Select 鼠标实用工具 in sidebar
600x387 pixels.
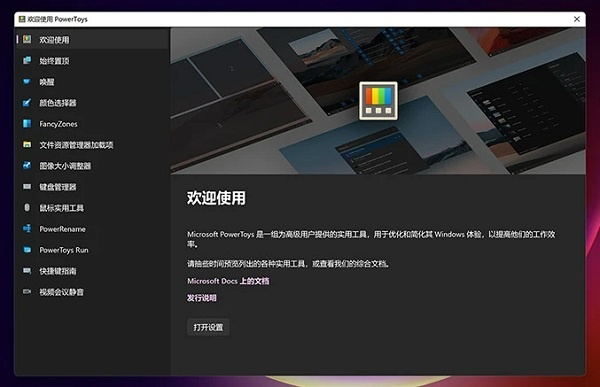(x=92, y=207)
